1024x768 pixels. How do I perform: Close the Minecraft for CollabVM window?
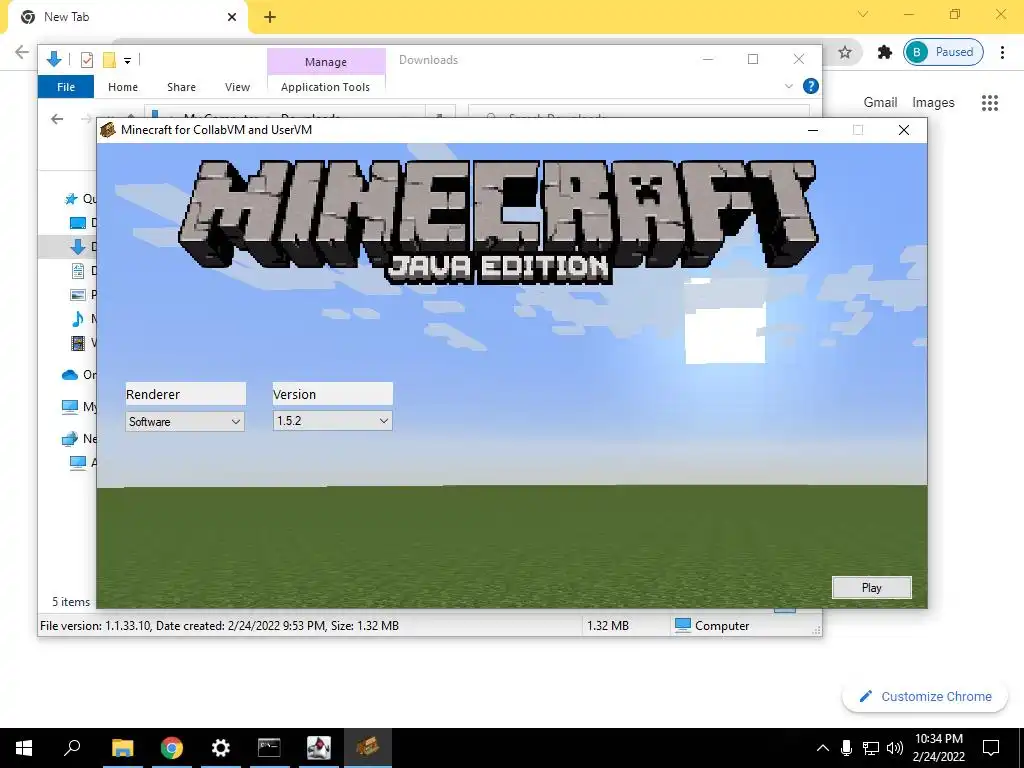pos(904,130)
